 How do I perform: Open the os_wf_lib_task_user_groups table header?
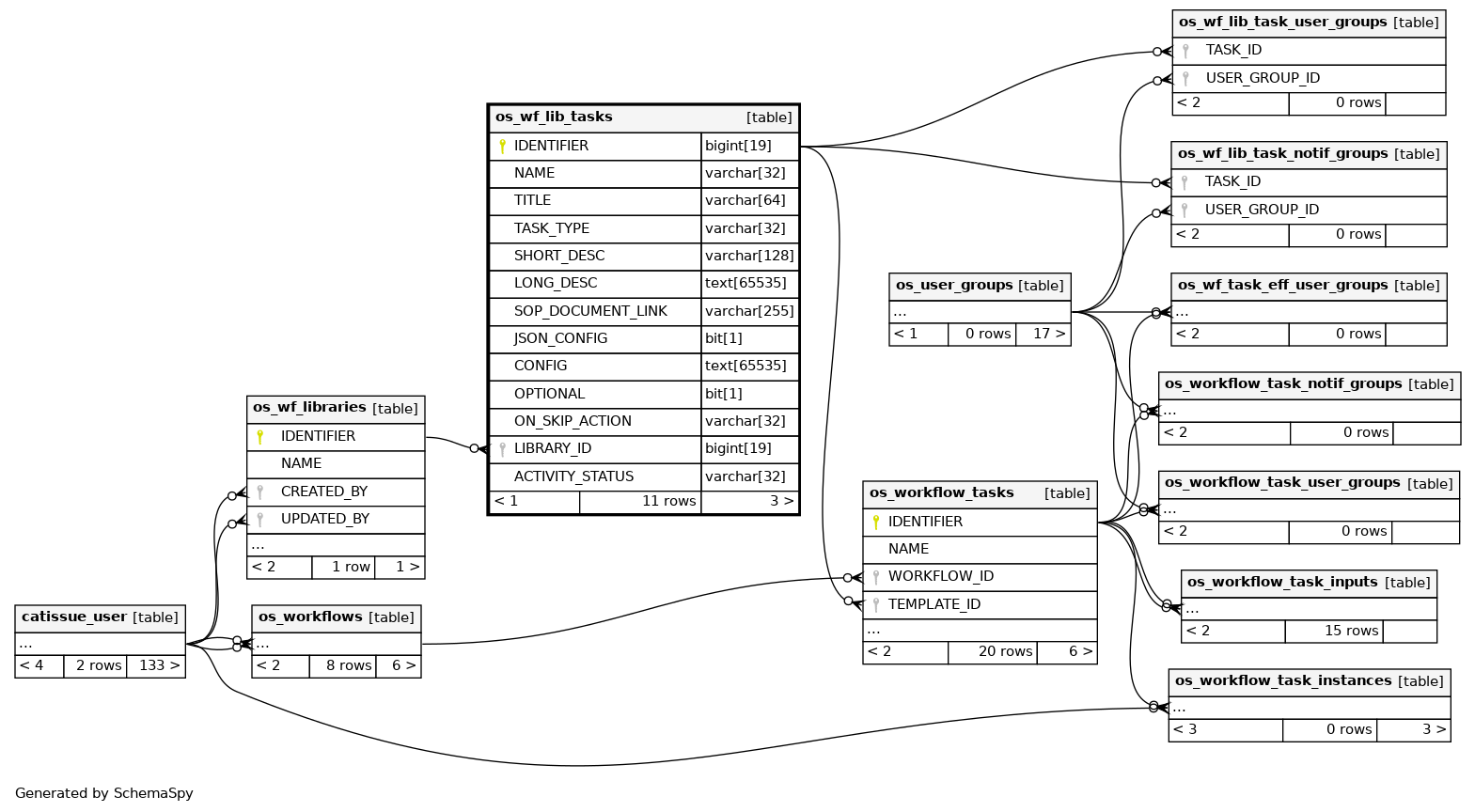coord(1310,23)
